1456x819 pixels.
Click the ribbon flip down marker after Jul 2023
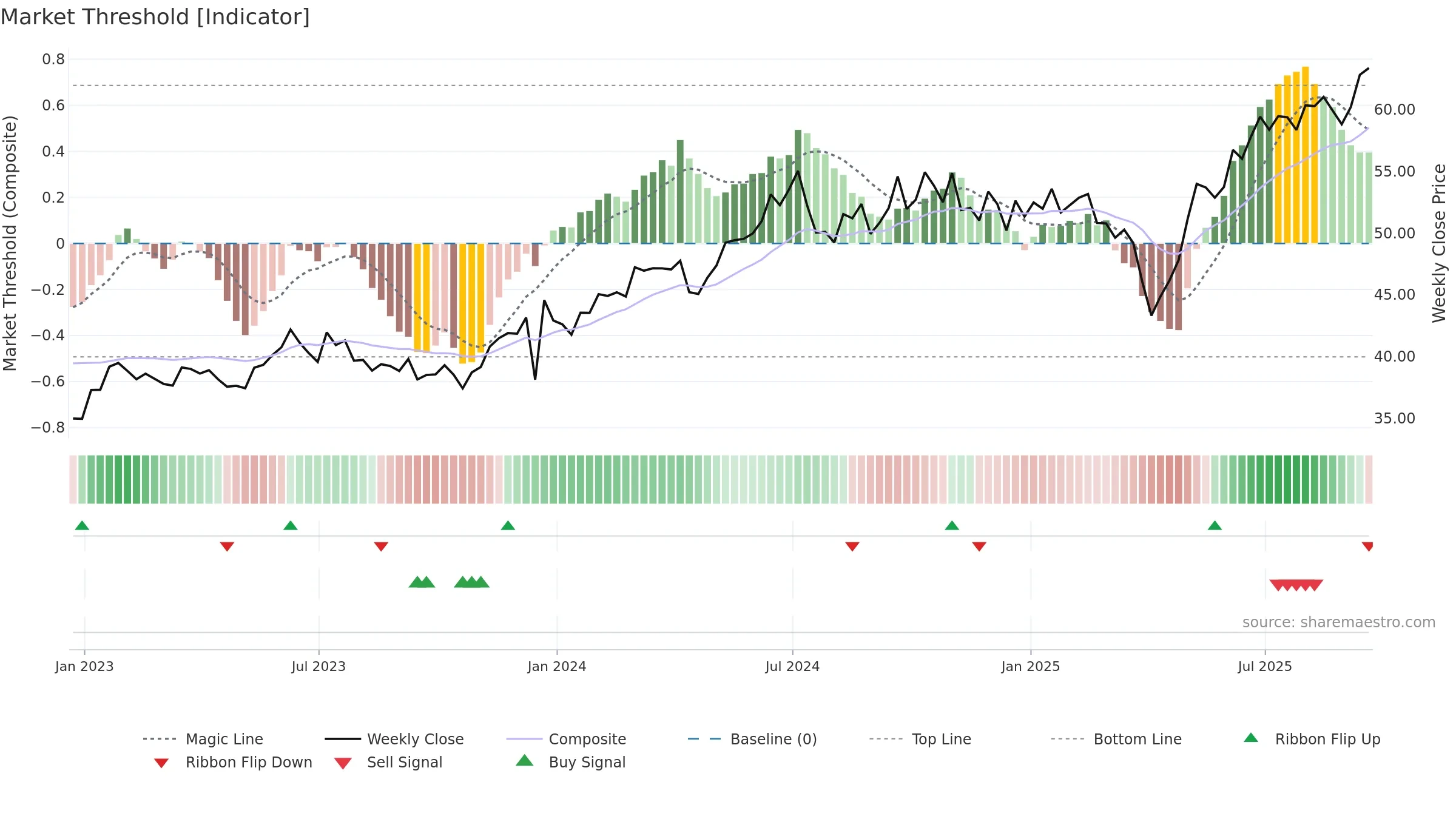click(x=381, y=547)
